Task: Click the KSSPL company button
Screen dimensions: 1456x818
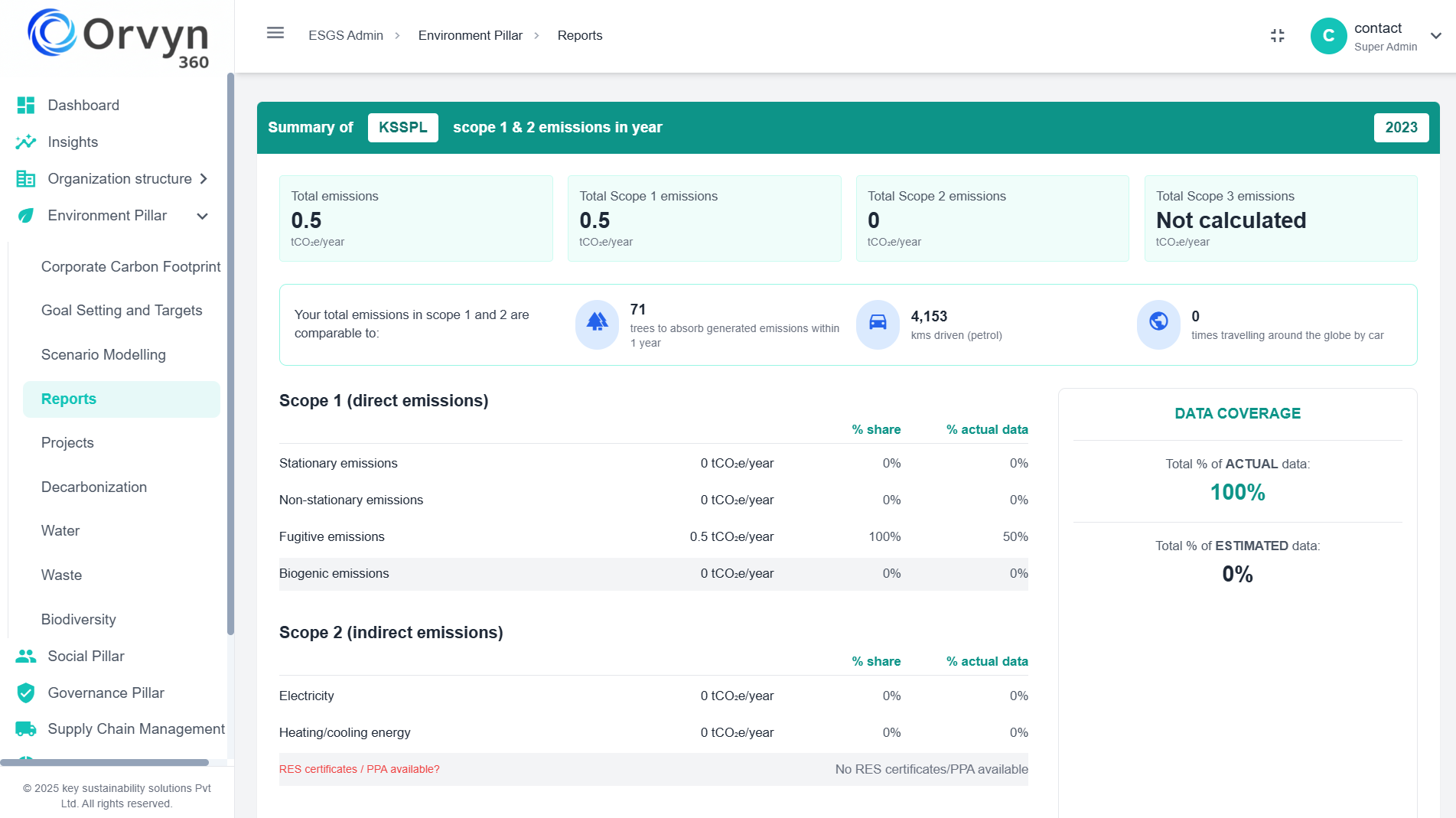Action: coord(402,127)
